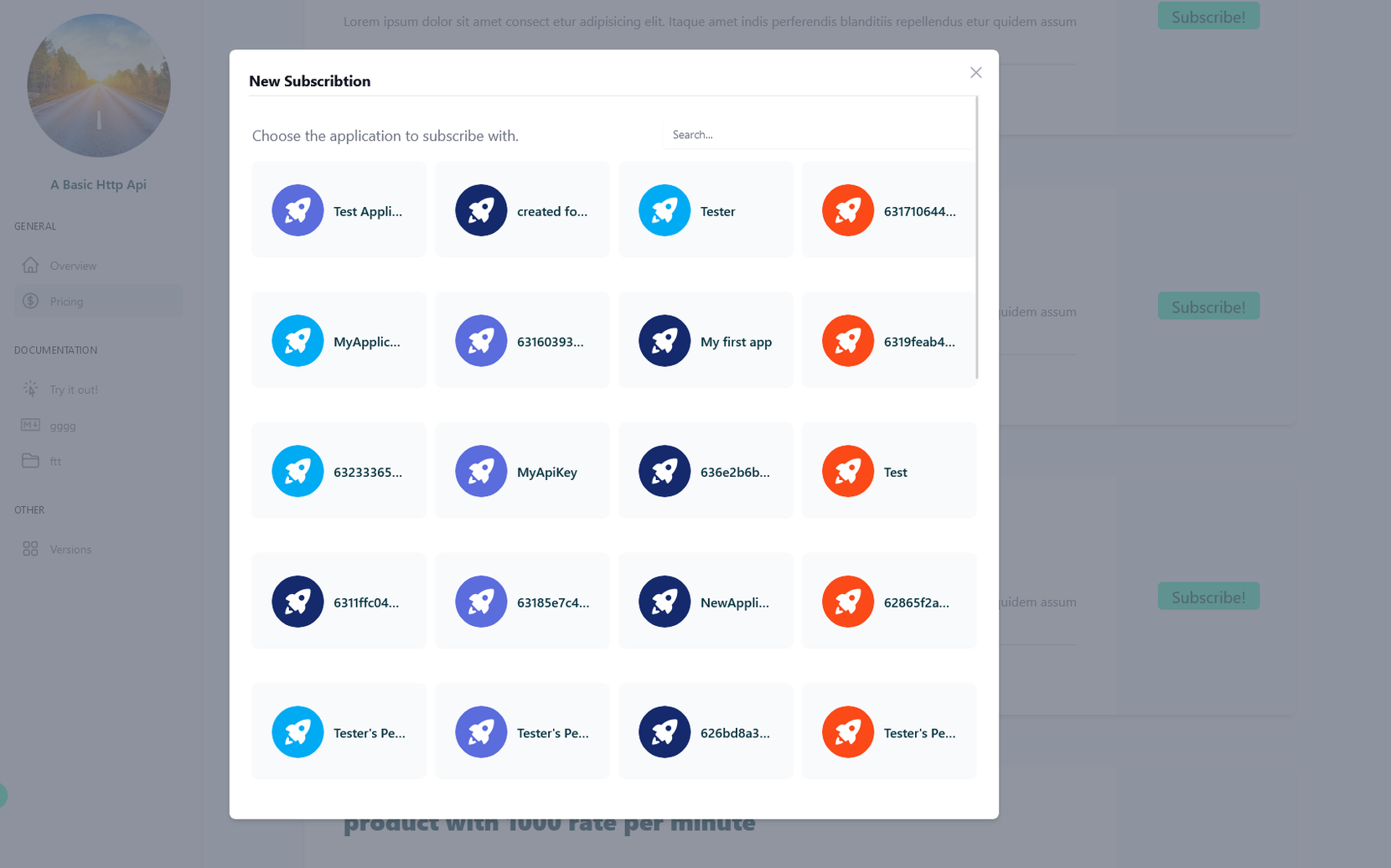Click the MyApiKey application rocket icon
Image resolution: width=1391 pixels, height=868 pixels.
[x=481, y=471]
